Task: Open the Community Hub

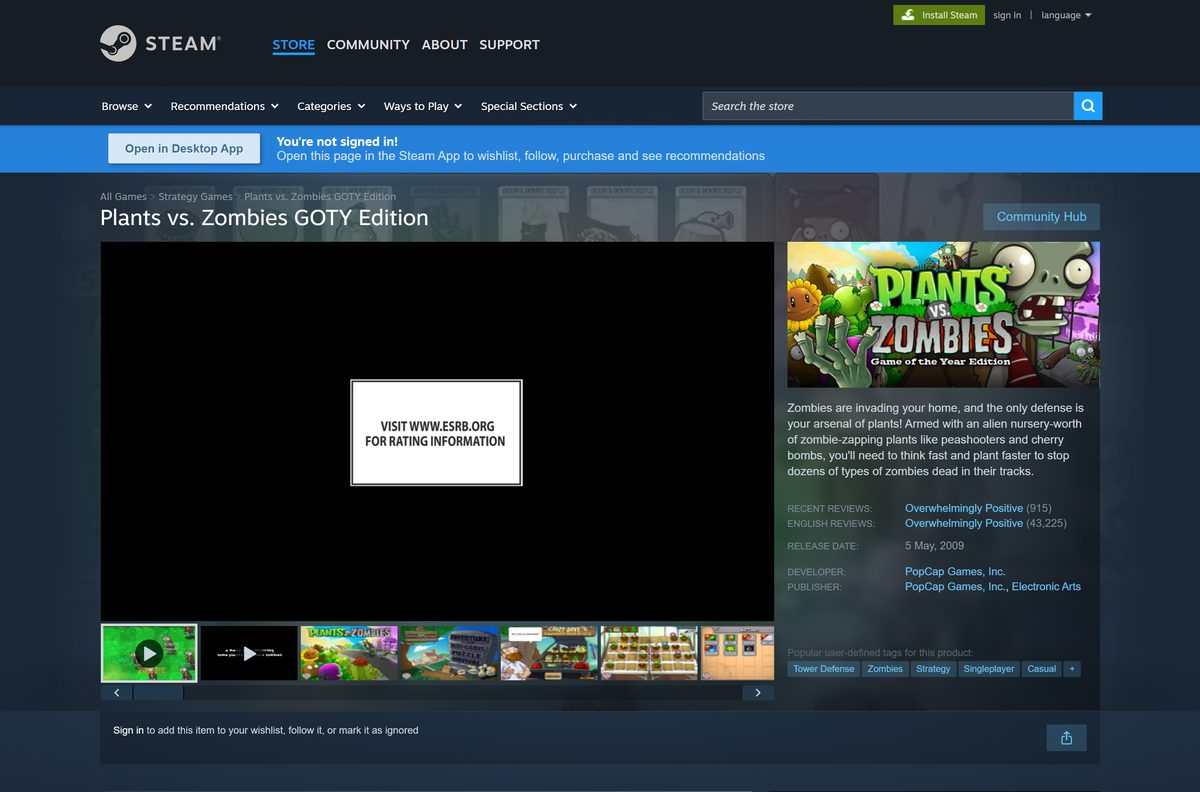Action: tap(1041, 217)
